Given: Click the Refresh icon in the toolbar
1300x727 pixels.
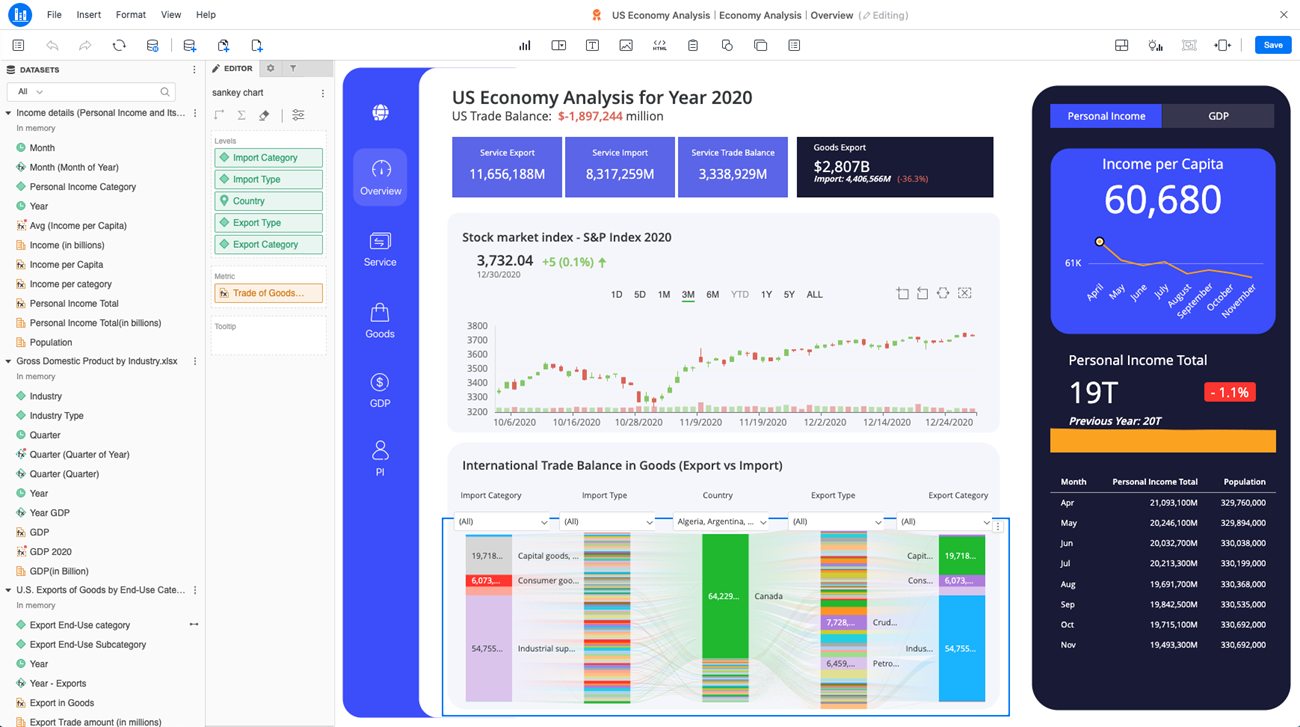Looking at the screenshot, I should 119,46.
